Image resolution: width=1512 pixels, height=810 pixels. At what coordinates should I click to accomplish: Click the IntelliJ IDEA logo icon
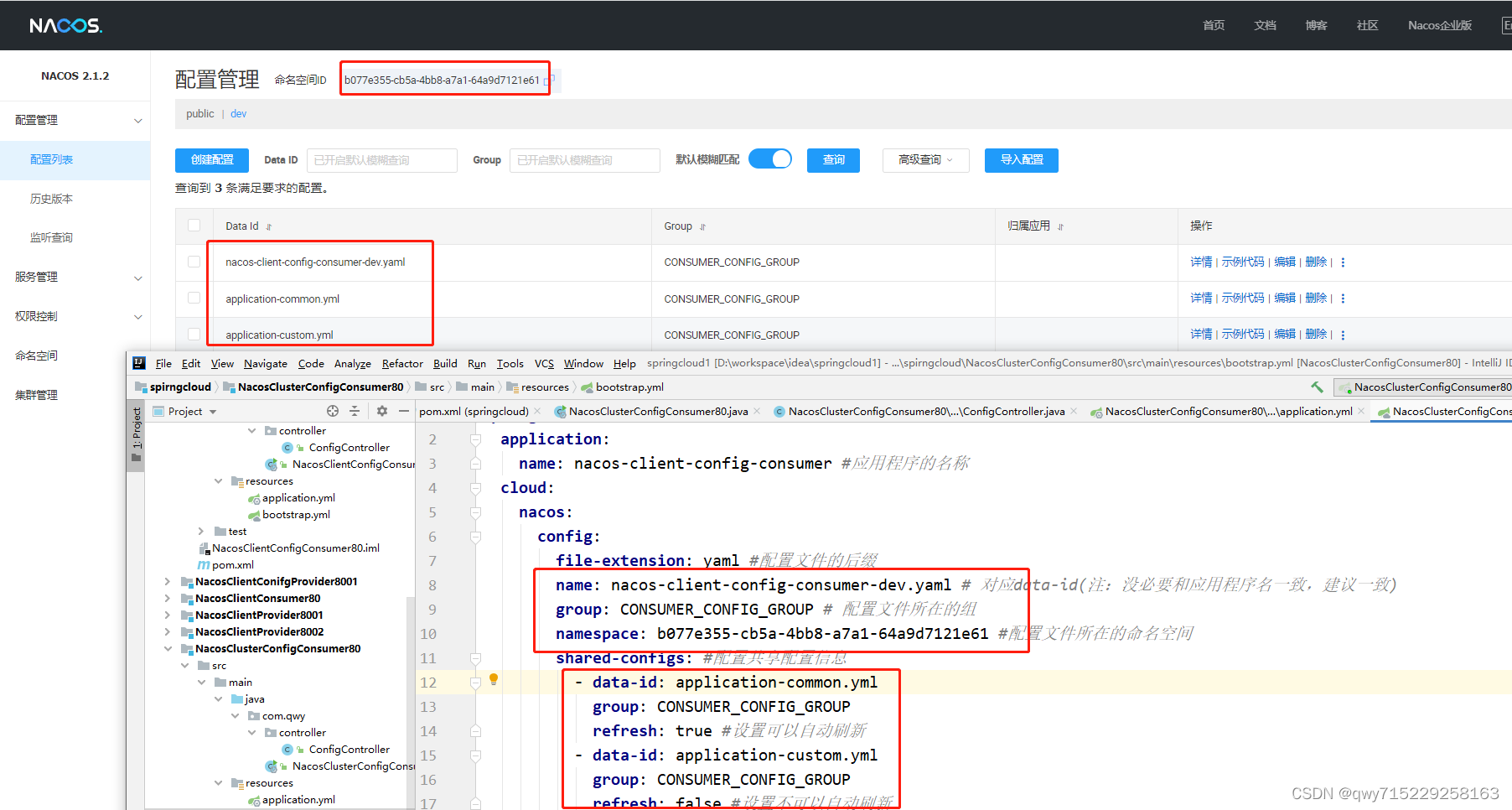point(139,363)
